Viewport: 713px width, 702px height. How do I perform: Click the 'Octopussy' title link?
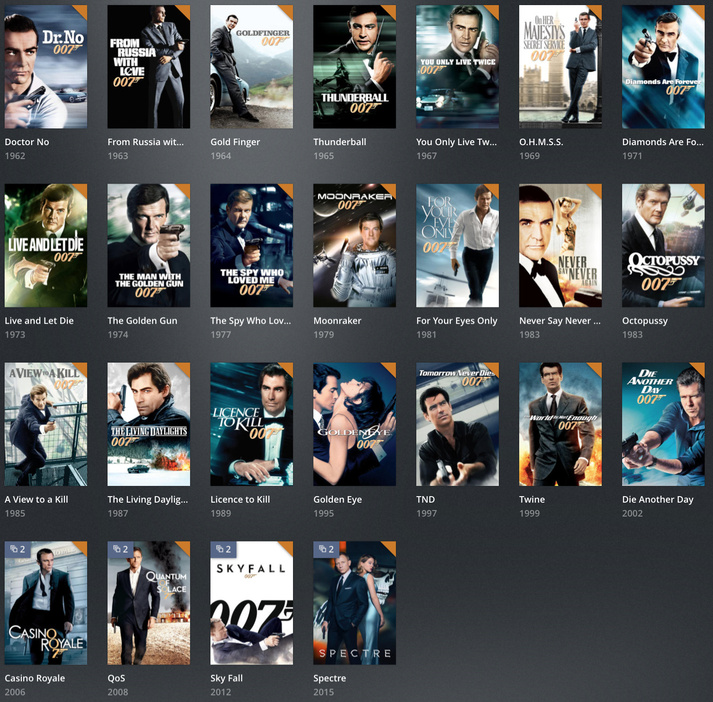click(645, 321)
